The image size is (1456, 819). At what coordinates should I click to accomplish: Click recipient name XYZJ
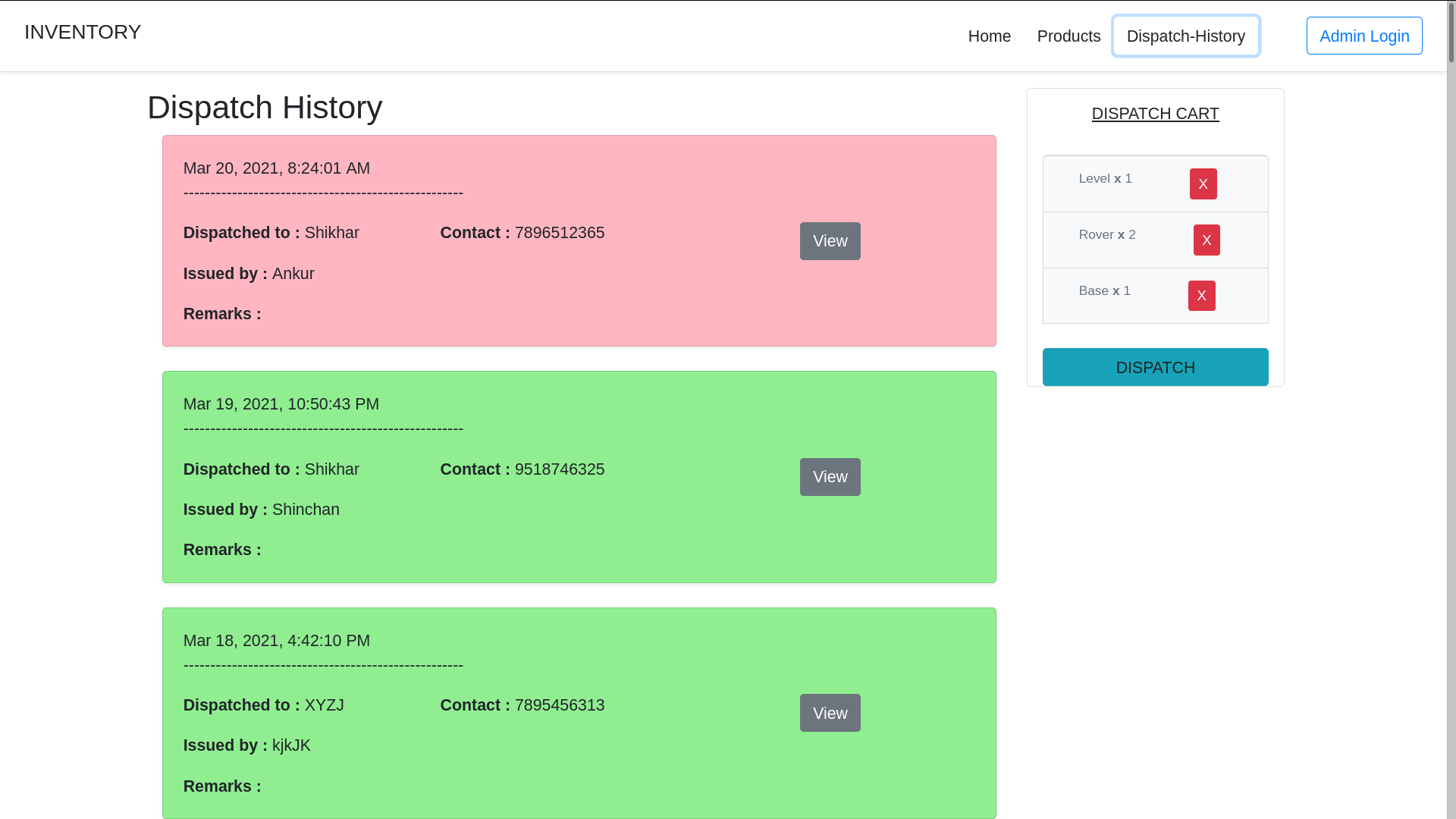[x=324, y=705]
